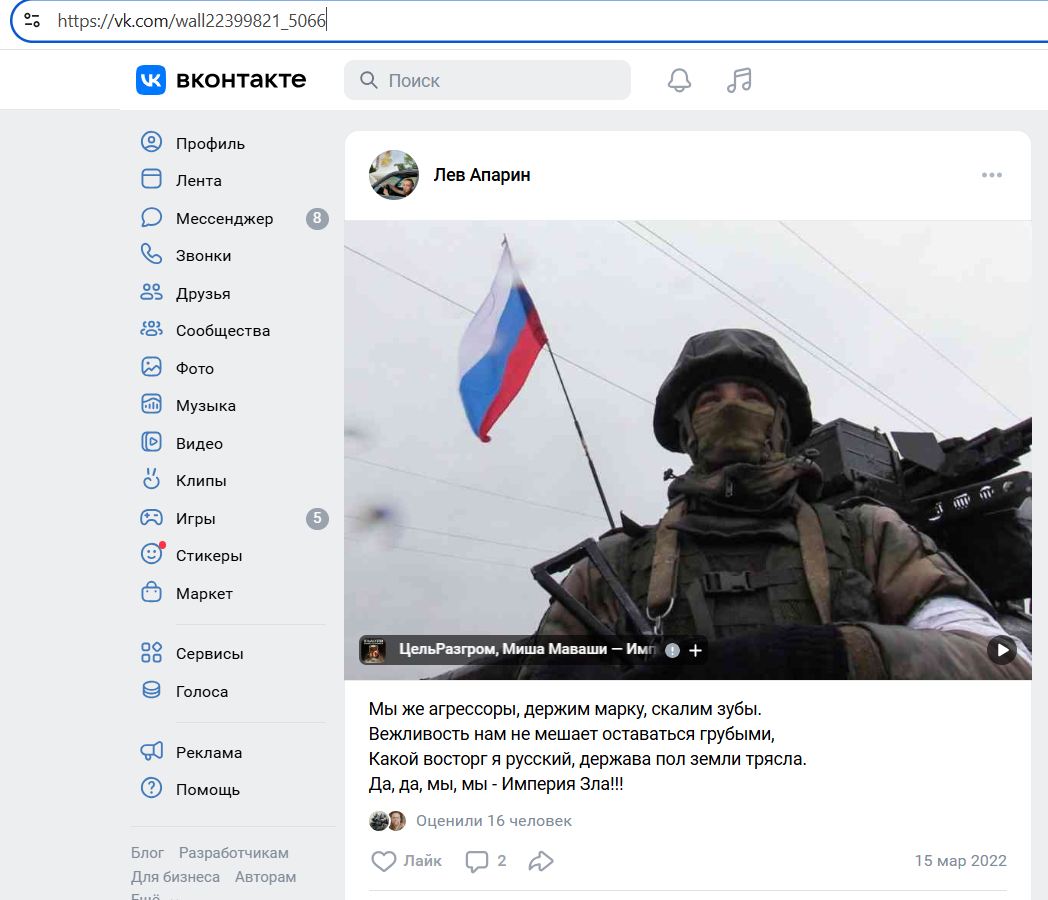Open the Сообщества section
1048x900 pixels.
pyautogui.click(x=222, y=331)
